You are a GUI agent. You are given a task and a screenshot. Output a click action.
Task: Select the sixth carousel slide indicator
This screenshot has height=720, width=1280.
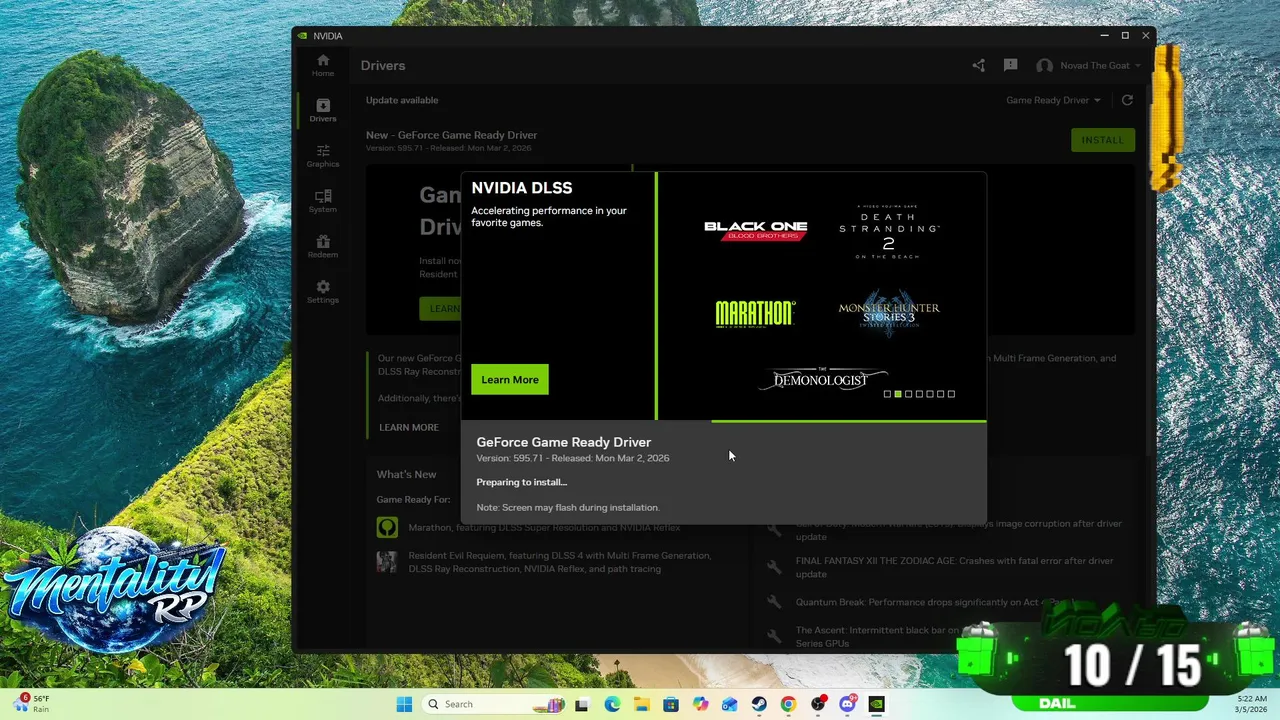click(x=940, y=394)
